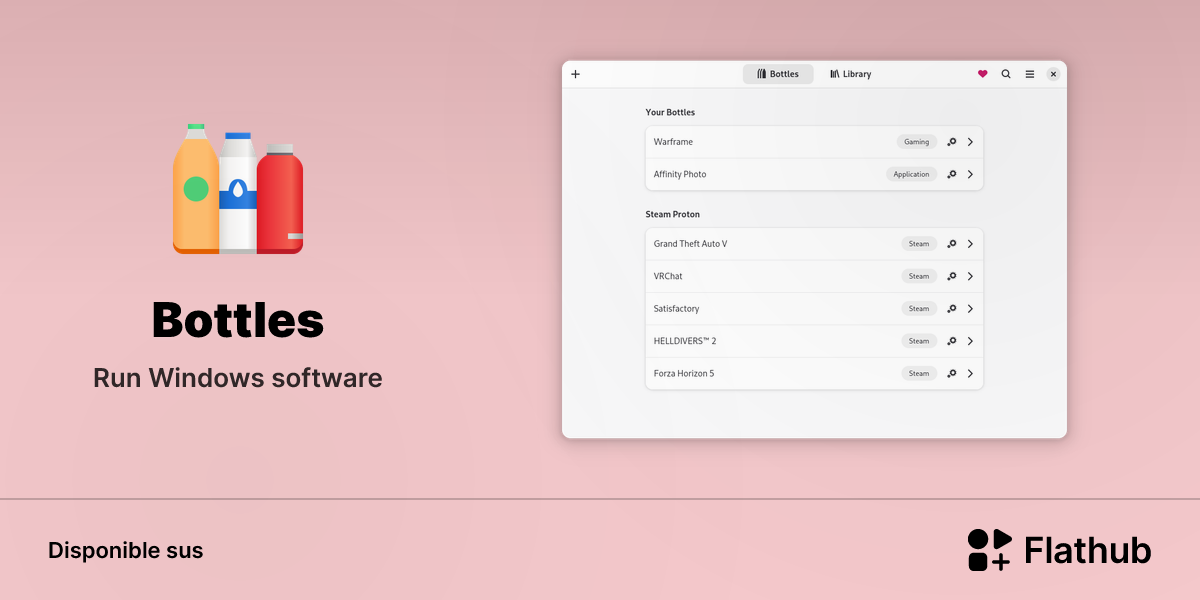
Task: Click the Gaming tag on Warframe
Action: (x=917, y=142)
